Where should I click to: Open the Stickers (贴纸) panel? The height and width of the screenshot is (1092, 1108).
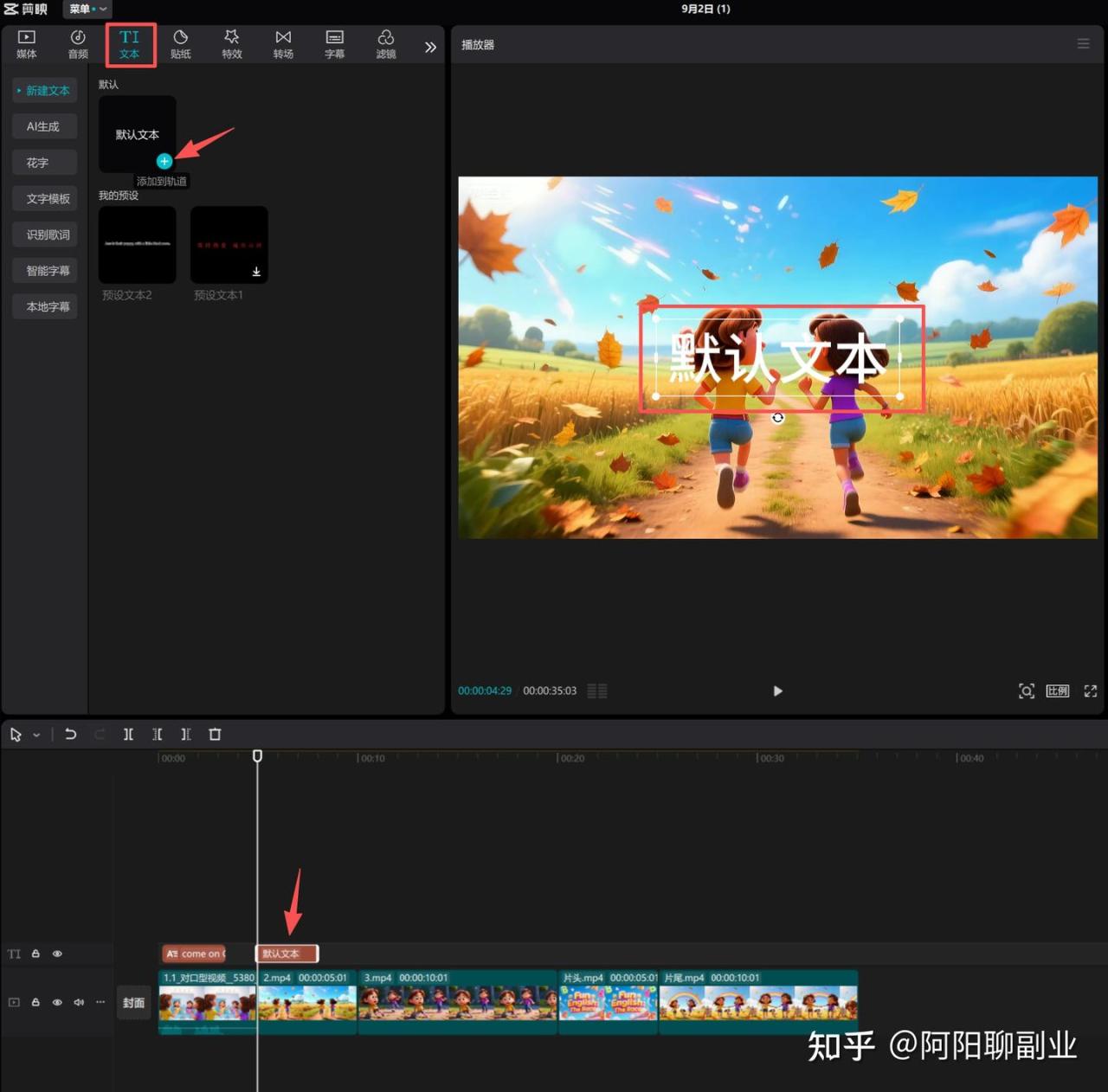click(x=180, y=44)
